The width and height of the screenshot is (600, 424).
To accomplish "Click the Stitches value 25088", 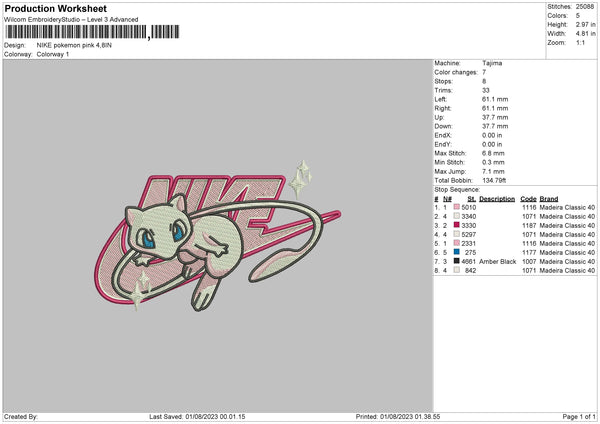I will pos(585,7).
